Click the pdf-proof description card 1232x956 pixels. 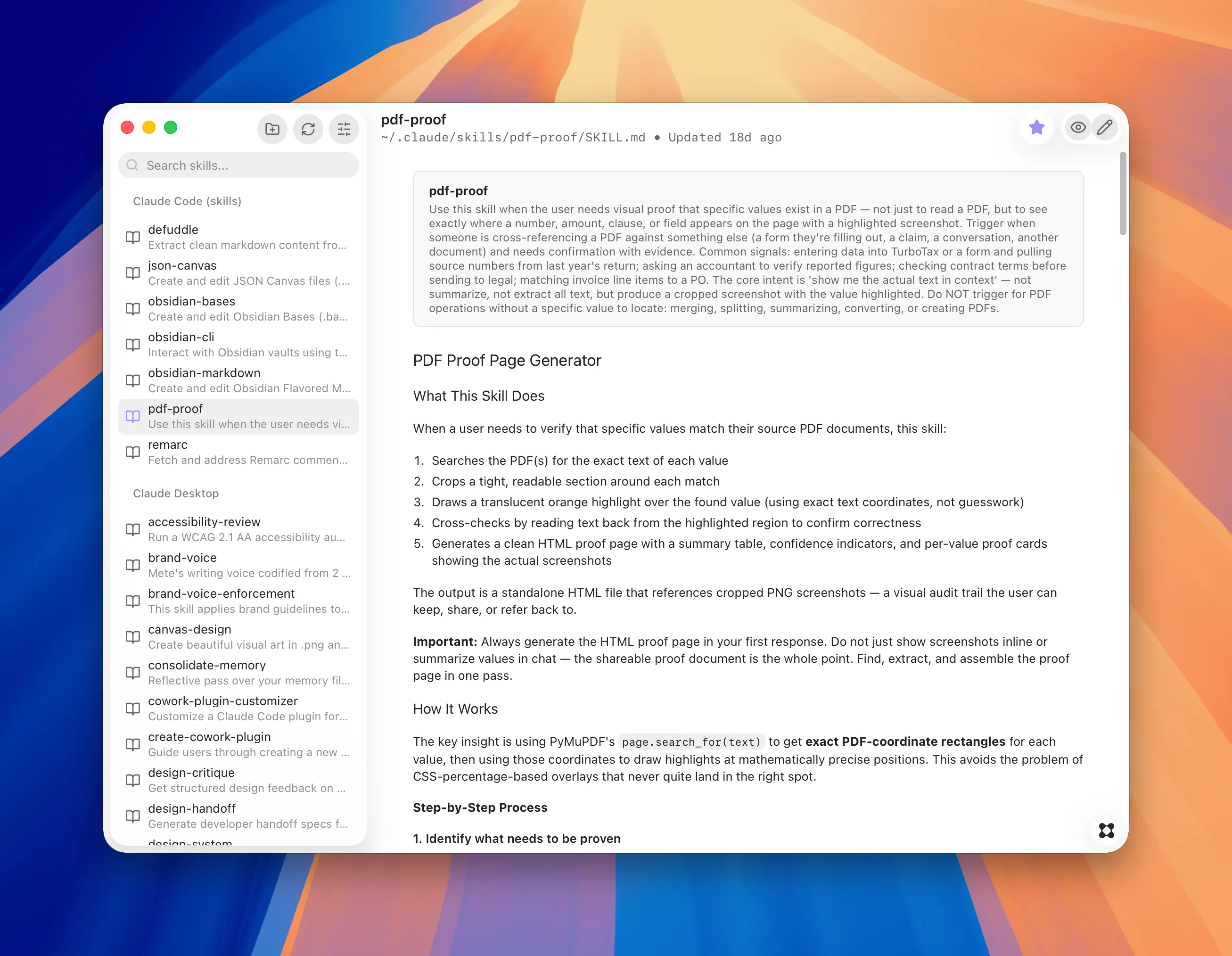[748, 249]
